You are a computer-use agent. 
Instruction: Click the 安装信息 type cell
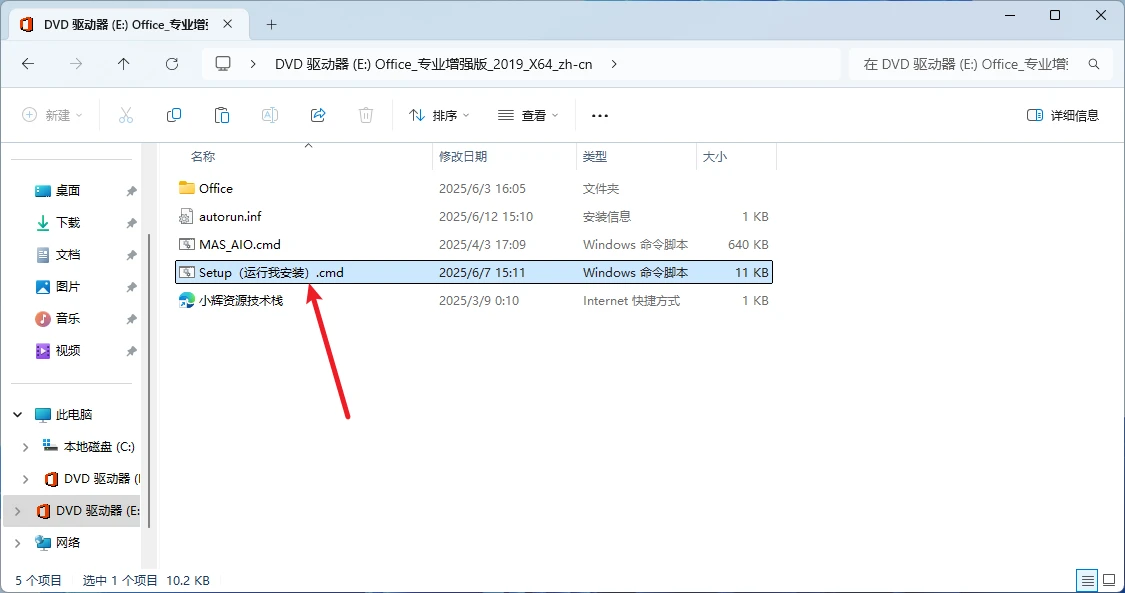tap(607, 217)
